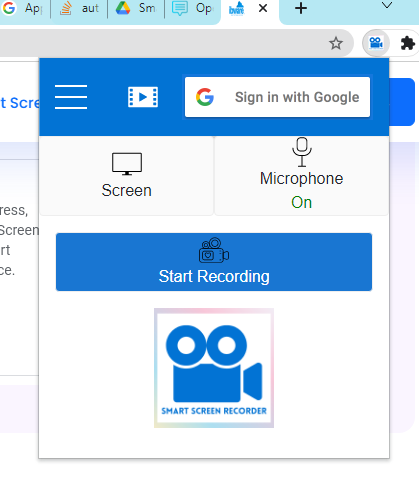Close the active browser tab
This screenshot has height=488, width=419.
(263, 8)
